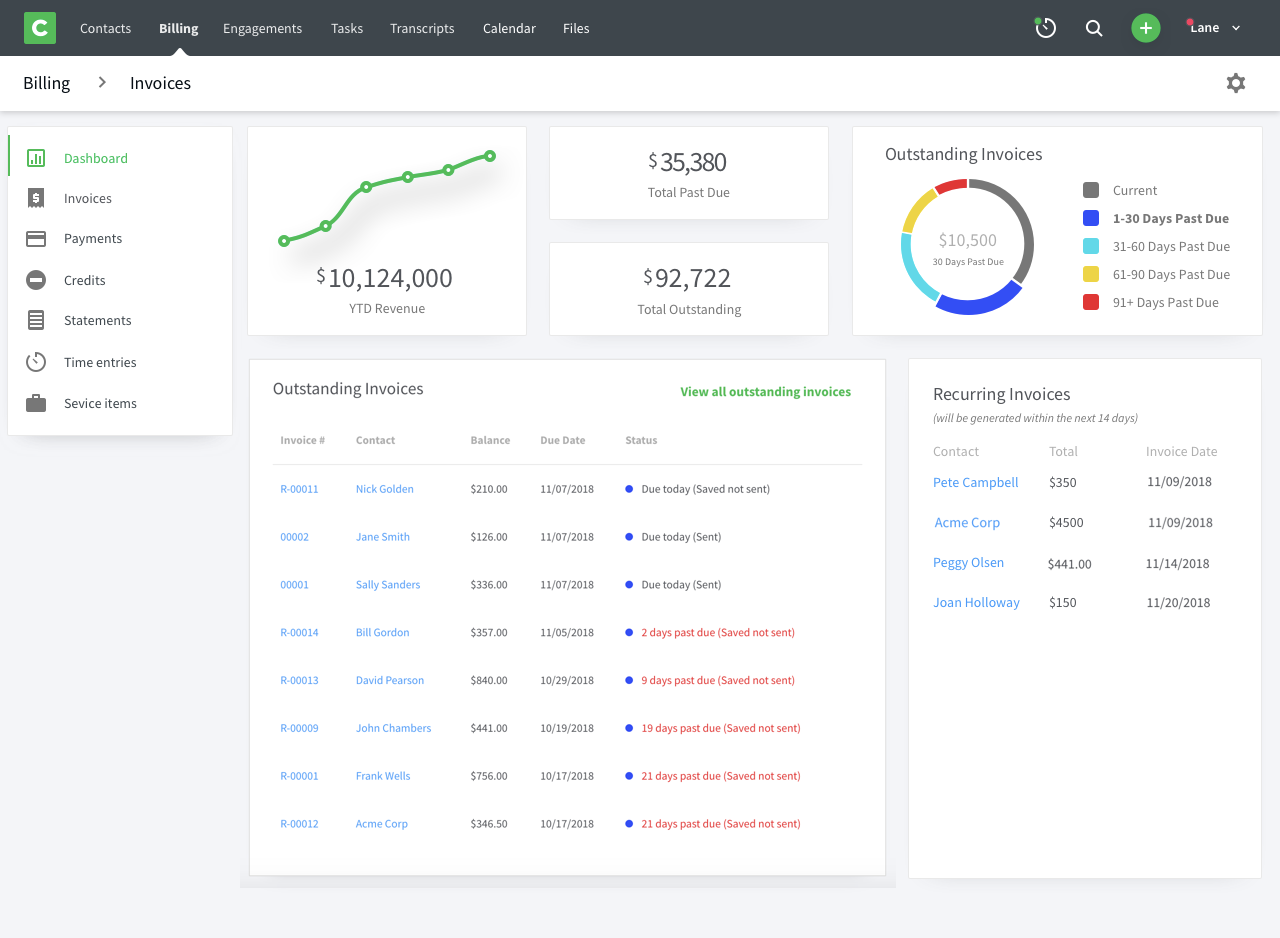
Task: Click the green C app logo
Action: pos(40,28)
